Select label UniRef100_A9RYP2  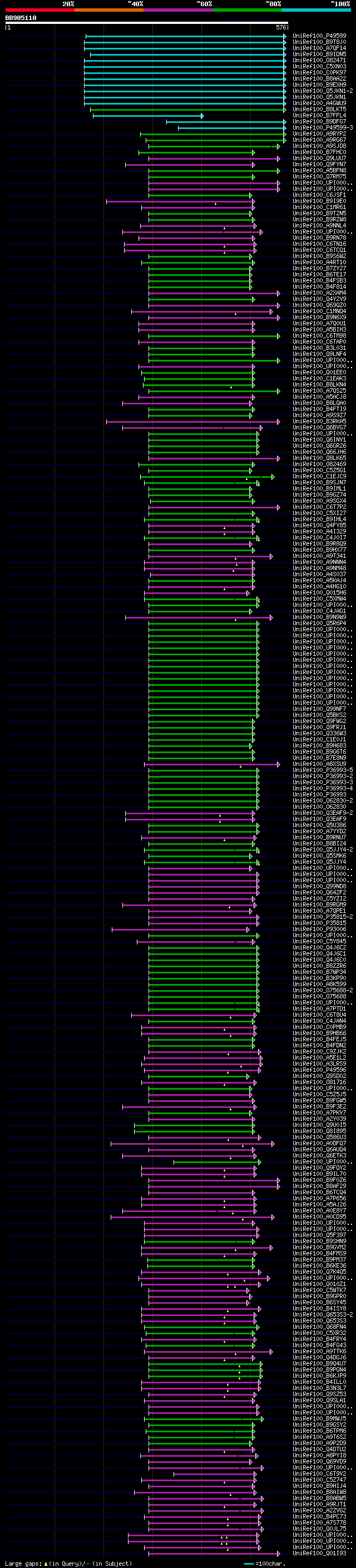pos(319,133)
